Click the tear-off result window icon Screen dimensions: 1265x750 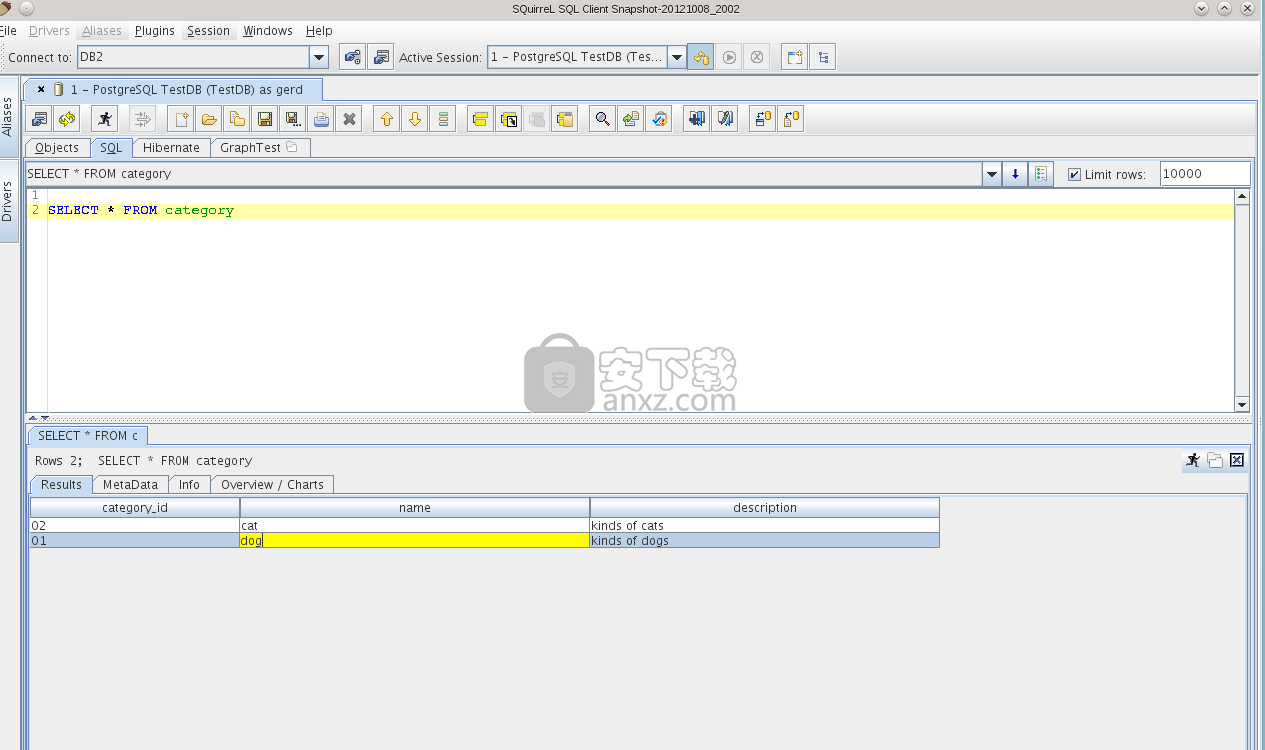pos(1215,460)
